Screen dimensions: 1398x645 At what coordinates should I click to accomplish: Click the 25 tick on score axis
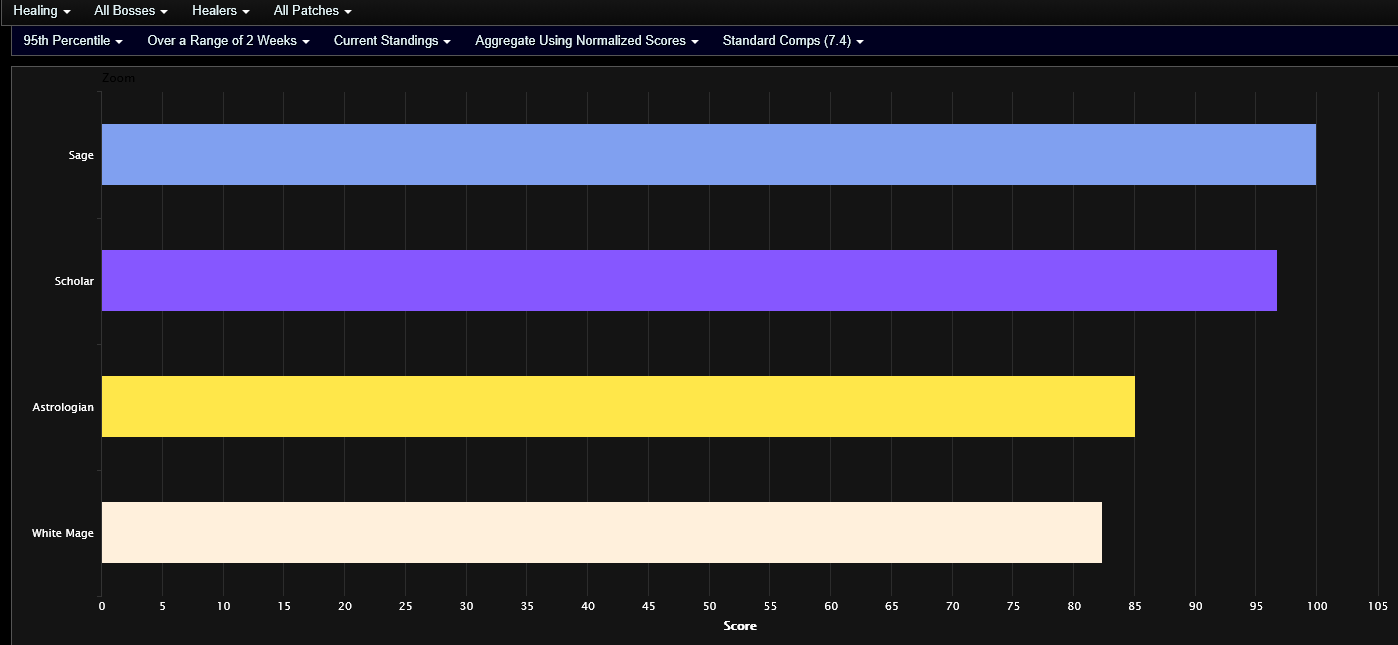tap(405, 606)
